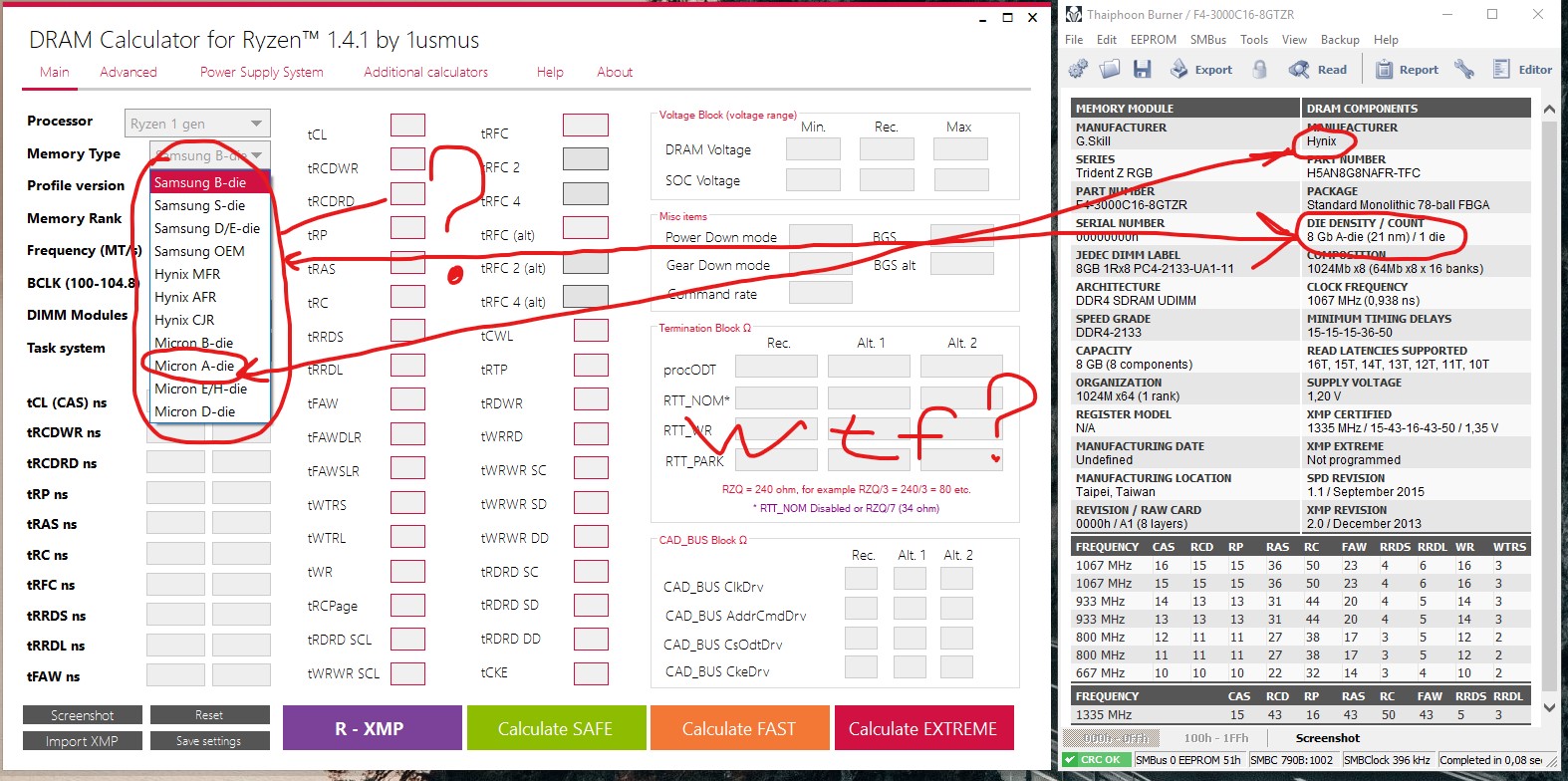Pick Samsung D/E-die from the list
The image size is (1568, 781).
[210, 228]
